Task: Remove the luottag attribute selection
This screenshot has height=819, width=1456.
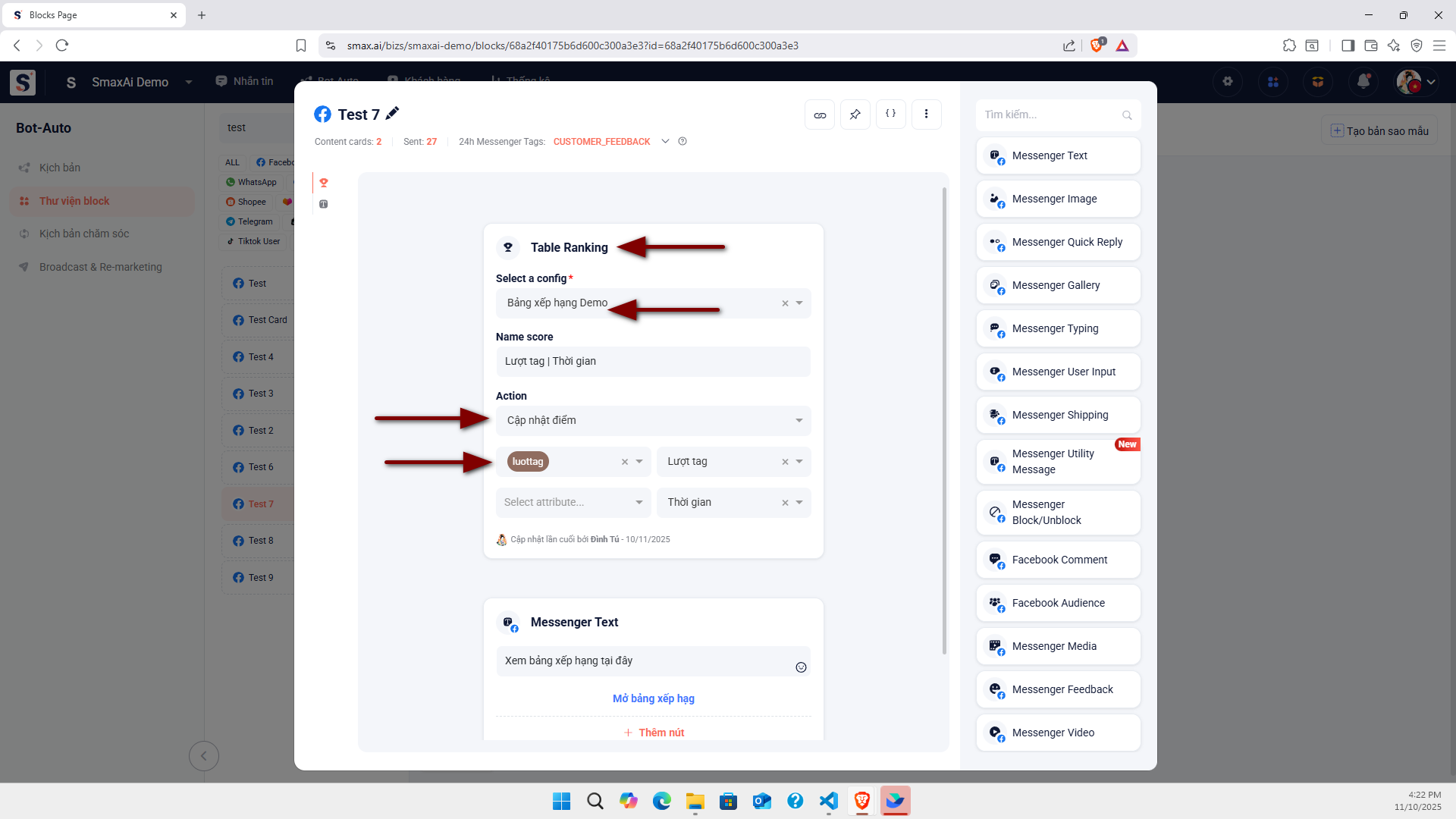Action: point(625,462)
